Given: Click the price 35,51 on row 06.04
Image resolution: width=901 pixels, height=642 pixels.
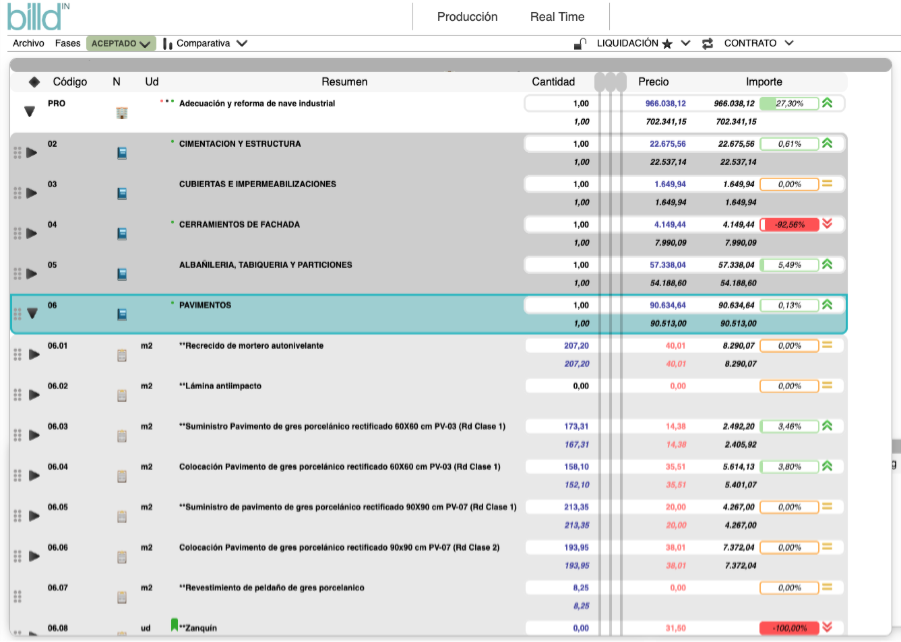Looking at the screenshot, I should [x=676, y=467].
